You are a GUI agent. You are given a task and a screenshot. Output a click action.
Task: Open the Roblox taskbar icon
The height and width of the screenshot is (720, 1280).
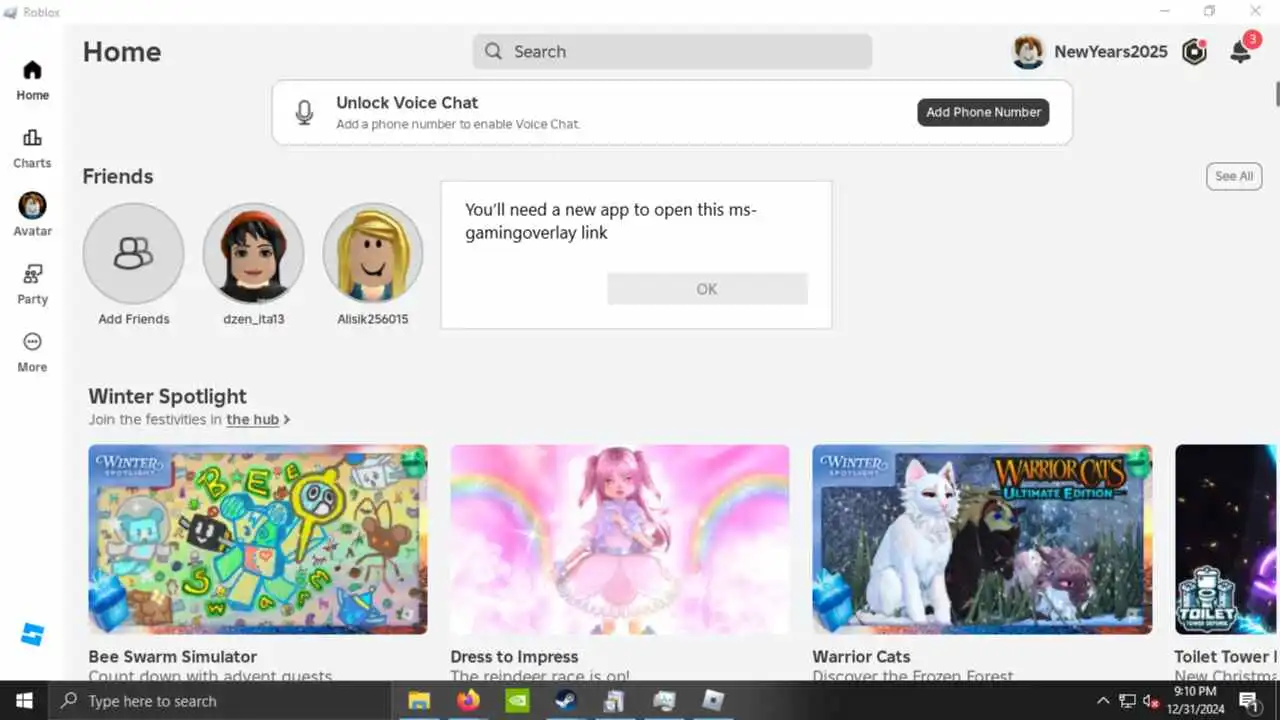(713, 701)
